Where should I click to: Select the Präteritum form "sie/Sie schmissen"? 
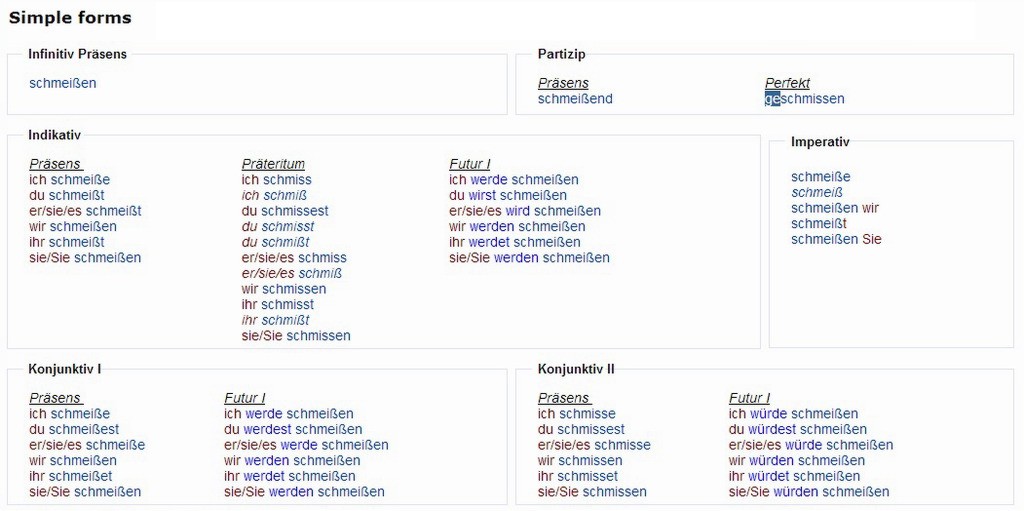(296, 336)
